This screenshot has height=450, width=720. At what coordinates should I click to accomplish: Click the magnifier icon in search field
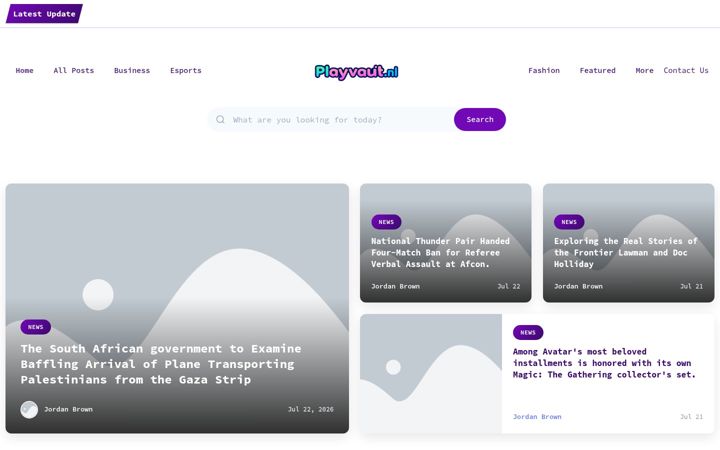tap(220, 119)
